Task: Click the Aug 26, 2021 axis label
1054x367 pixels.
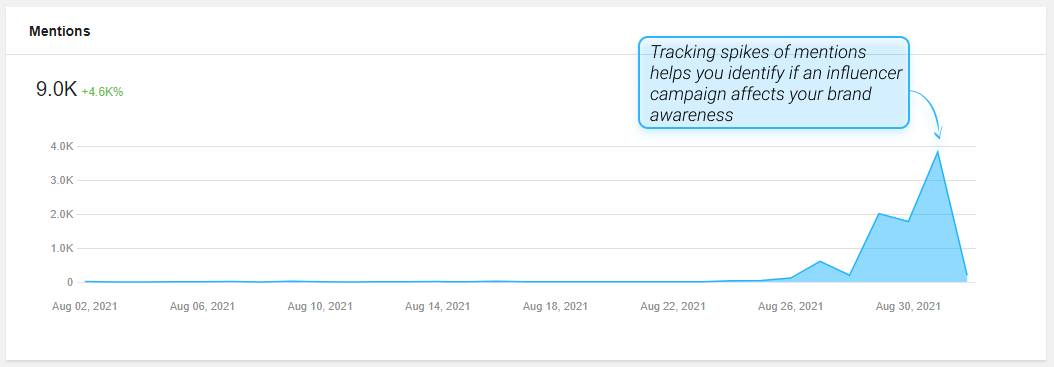Action: coord(790,307)
